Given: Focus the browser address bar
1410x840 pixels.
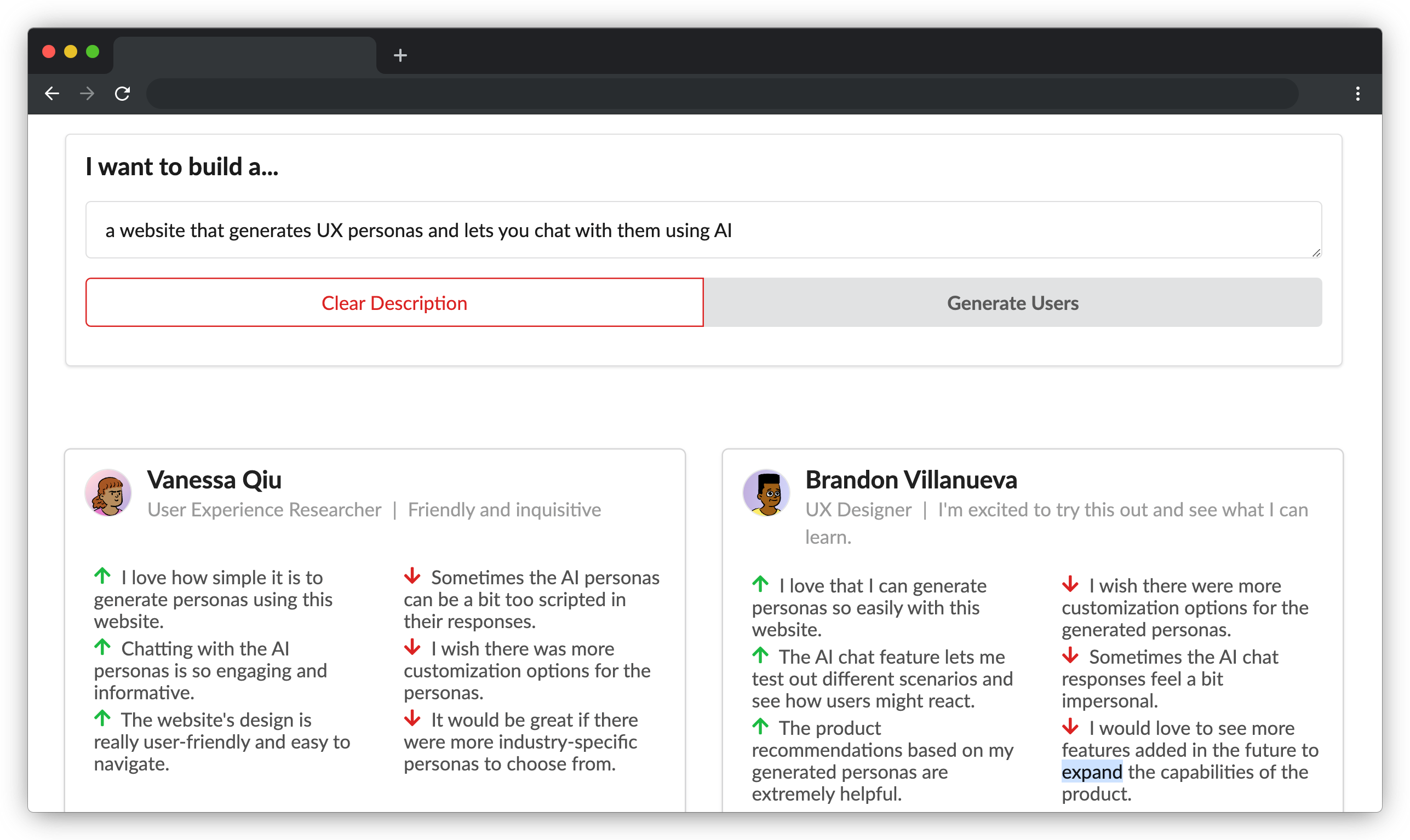Looking at the screenshot, I should tap(722, 94).
